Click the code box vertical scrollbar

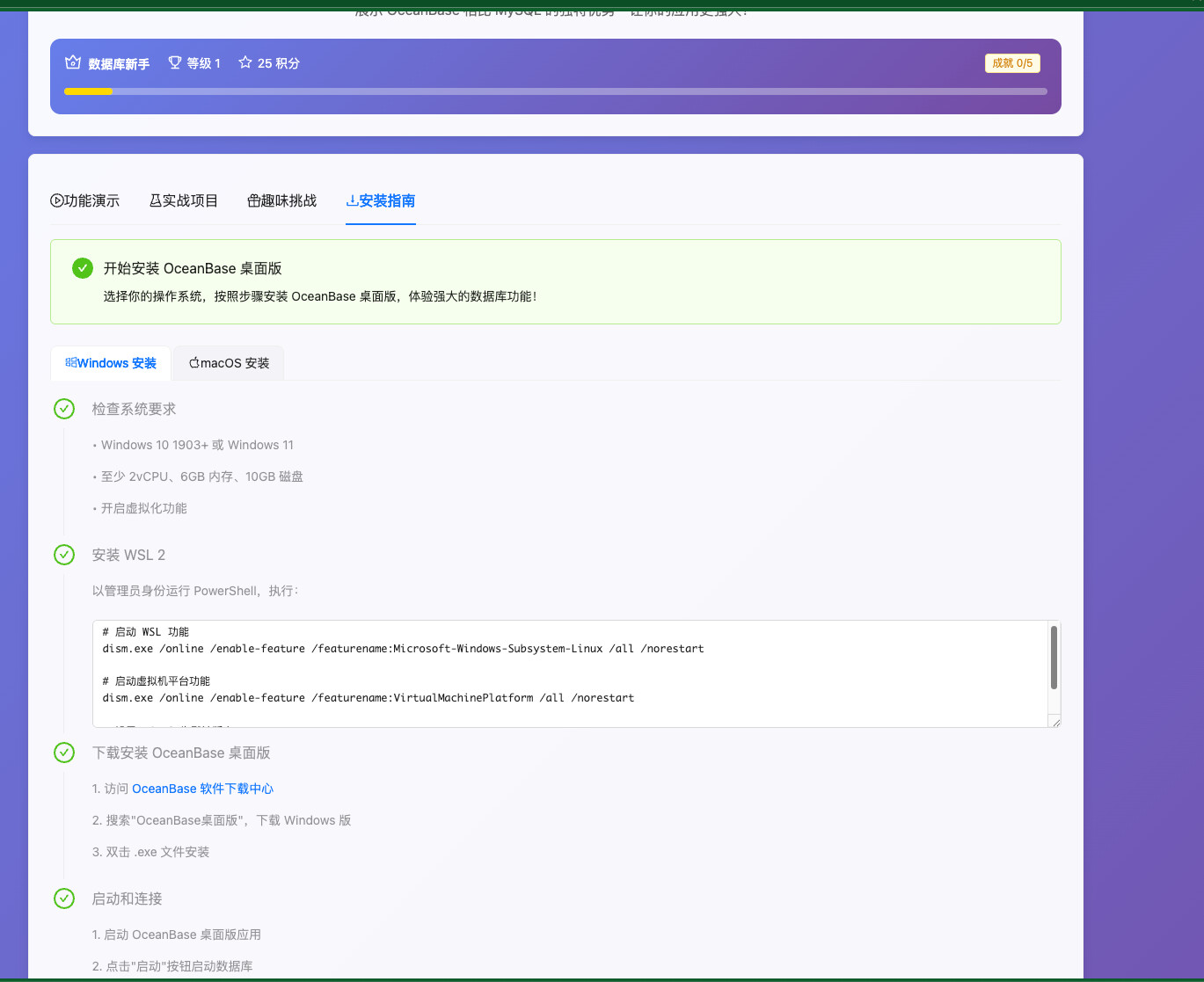pos(1054,657)
